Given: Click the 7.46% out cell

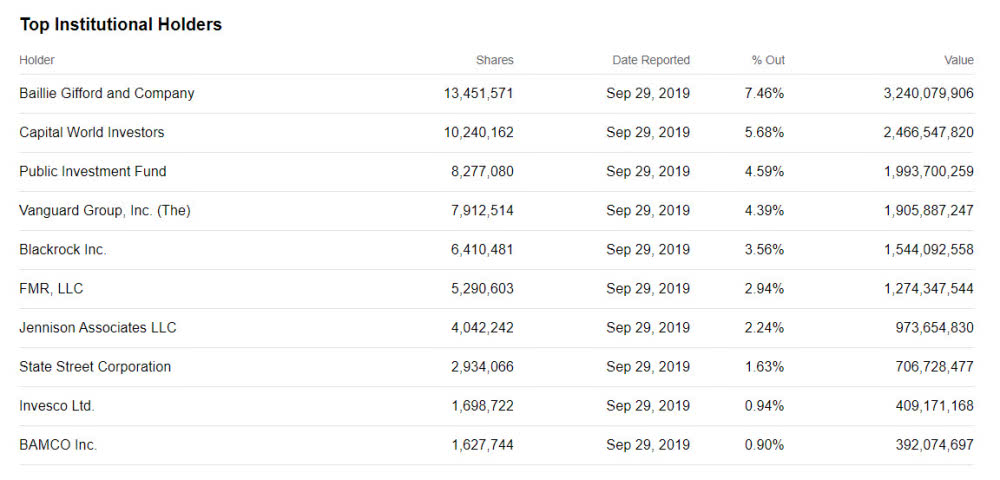Looking at the screenshot, I should tap(764, 93).
